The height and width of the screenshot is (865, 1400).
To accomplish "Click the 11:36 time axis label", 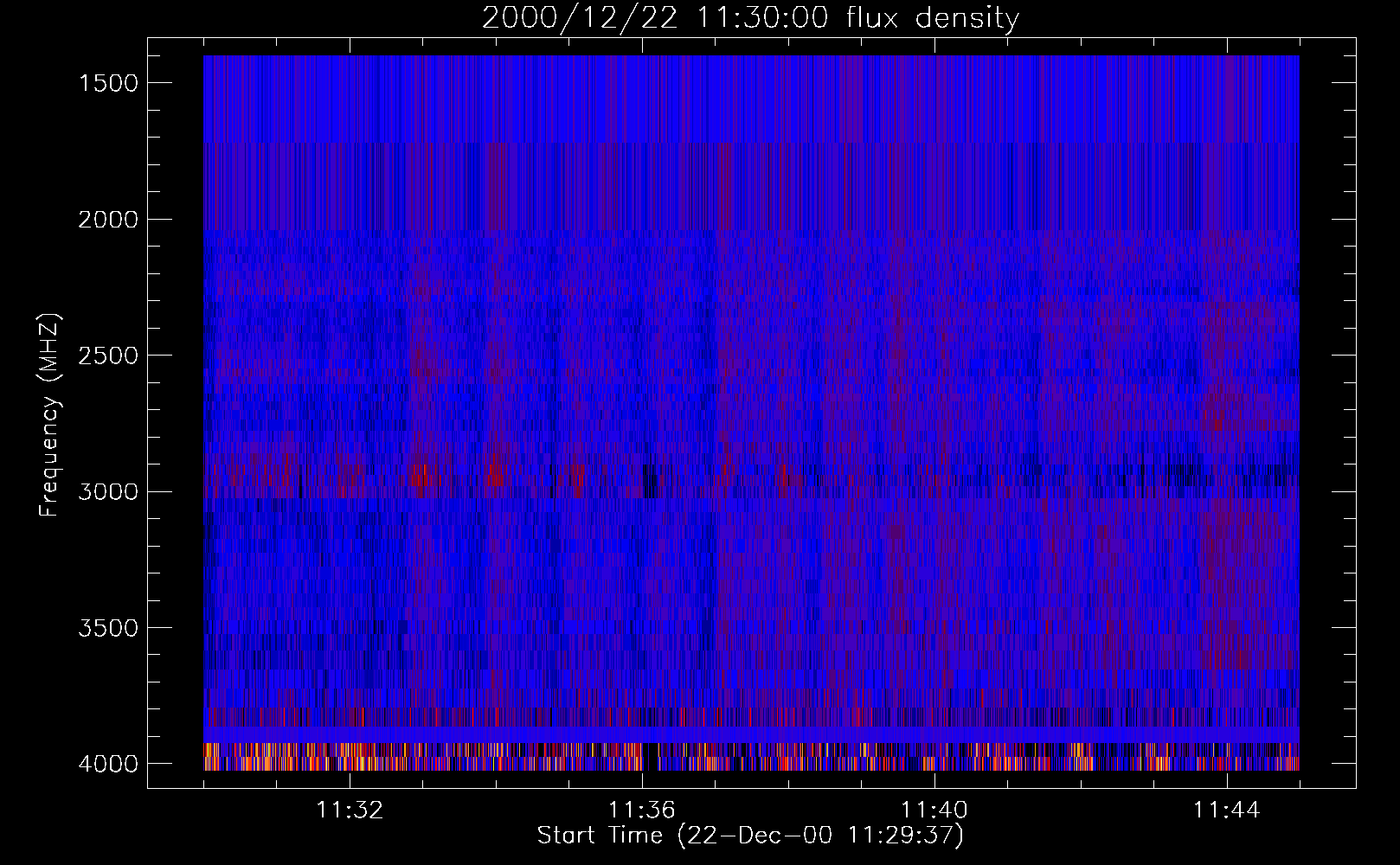I will (x=642, y=811).
